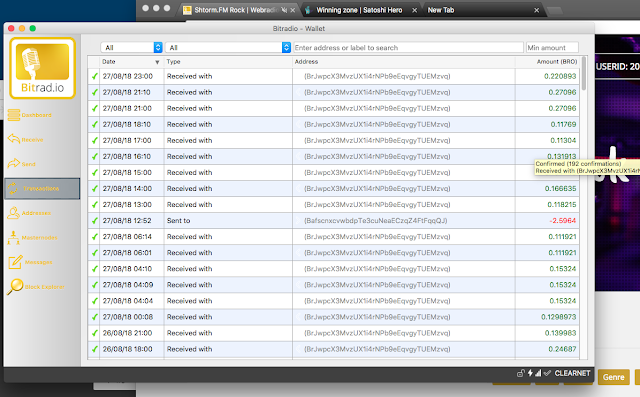This screenshot has width=640, height=397.
Task: Click Received with in 27/08/18 14:00 row
Action: point(189,189)
